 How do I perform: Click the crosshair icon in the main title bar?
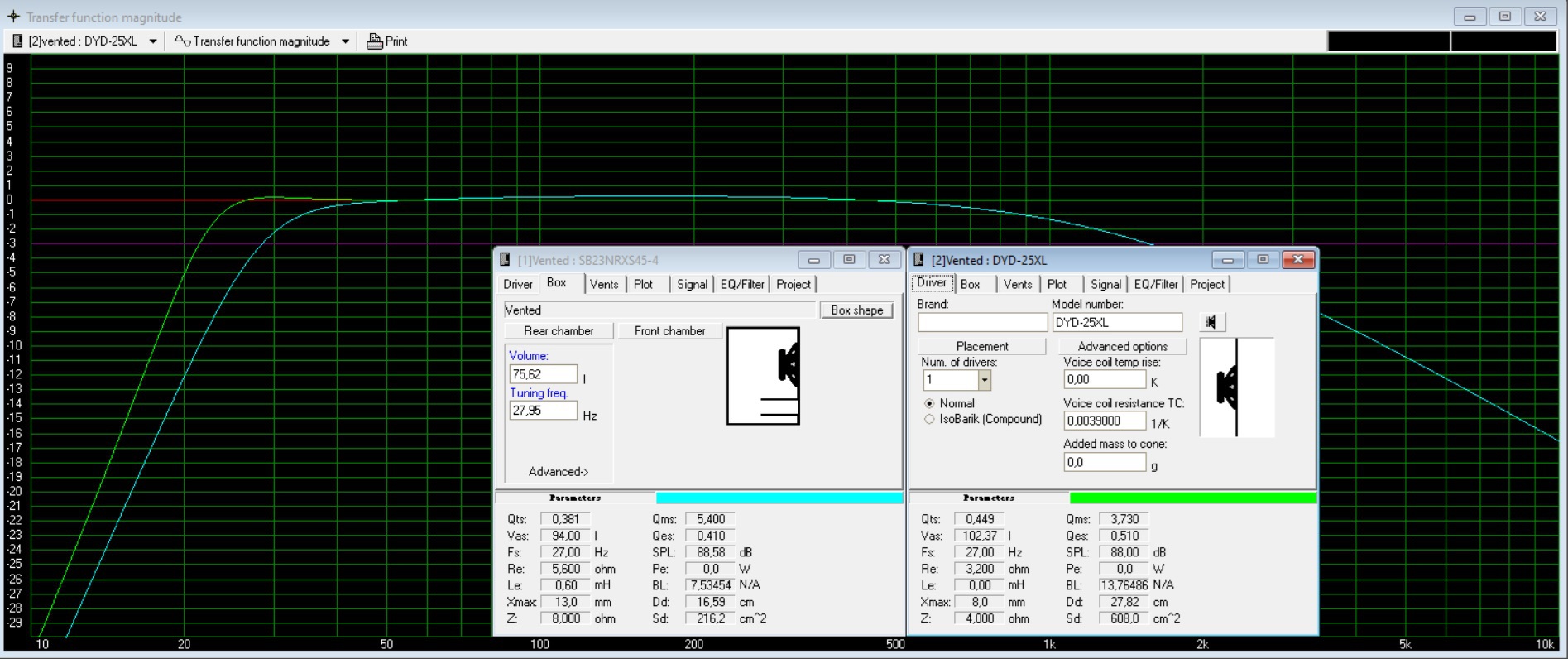click(x=13, y=17)
